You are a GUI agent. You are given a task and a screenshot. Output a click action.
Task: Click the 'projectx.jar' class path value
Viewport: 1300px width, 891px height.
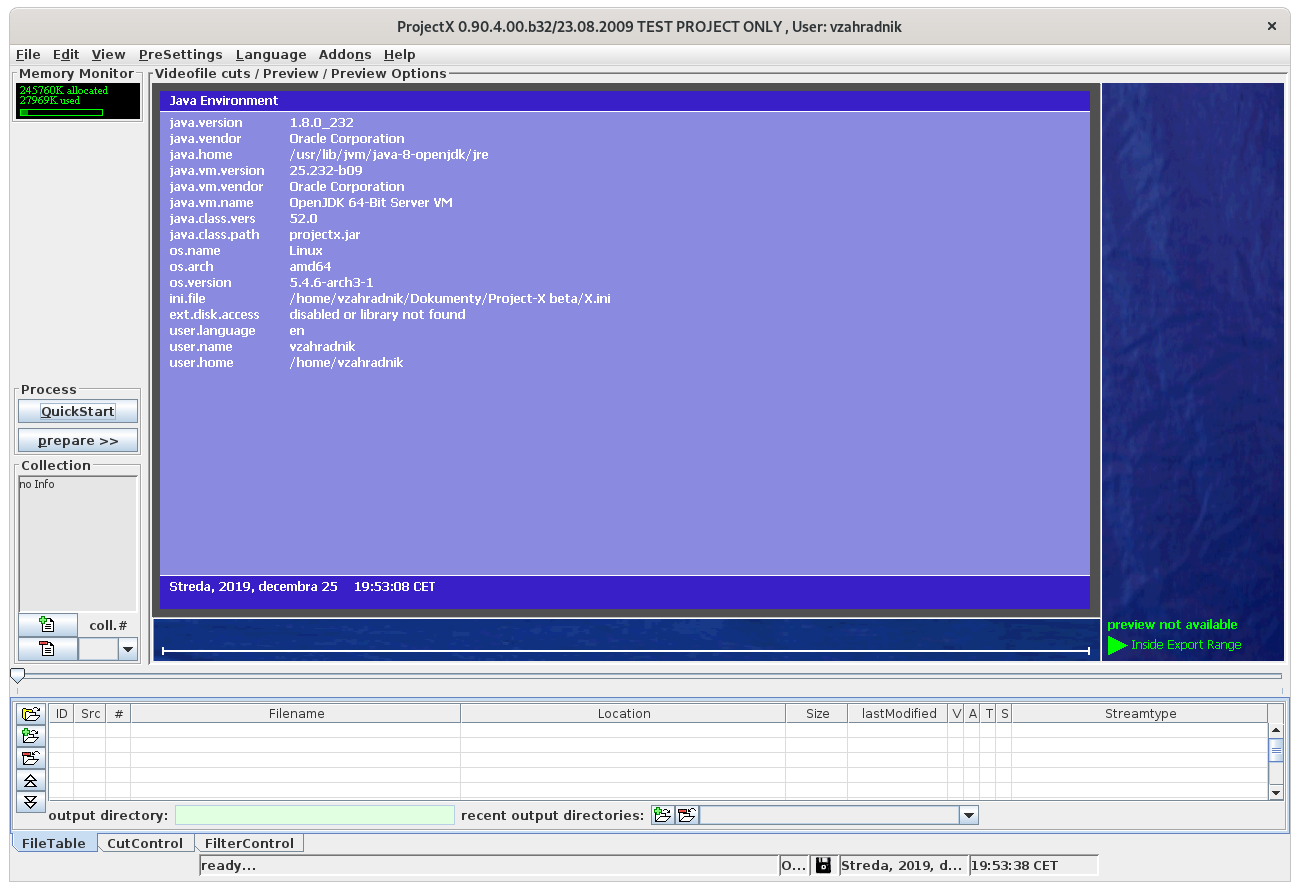click(324, 234)
